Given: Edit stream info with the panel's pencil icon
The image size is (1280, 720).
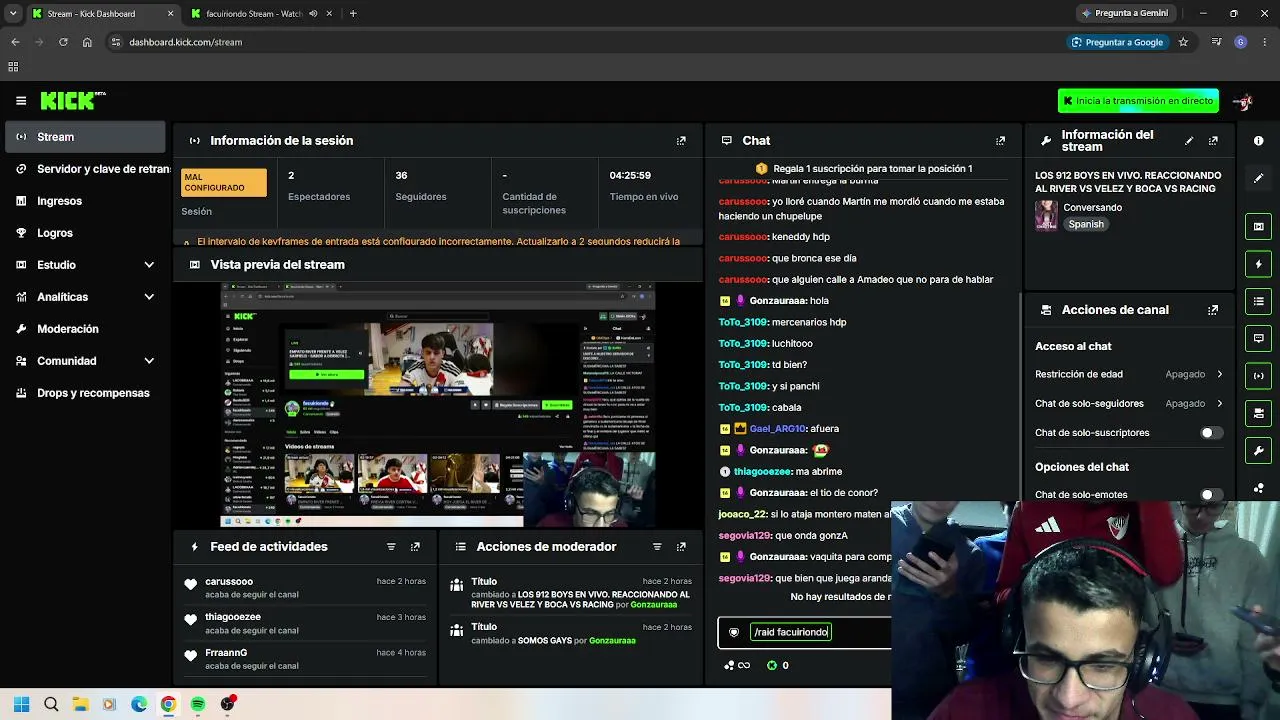Looking at the screenshot, I should [x=1189, y=141].
